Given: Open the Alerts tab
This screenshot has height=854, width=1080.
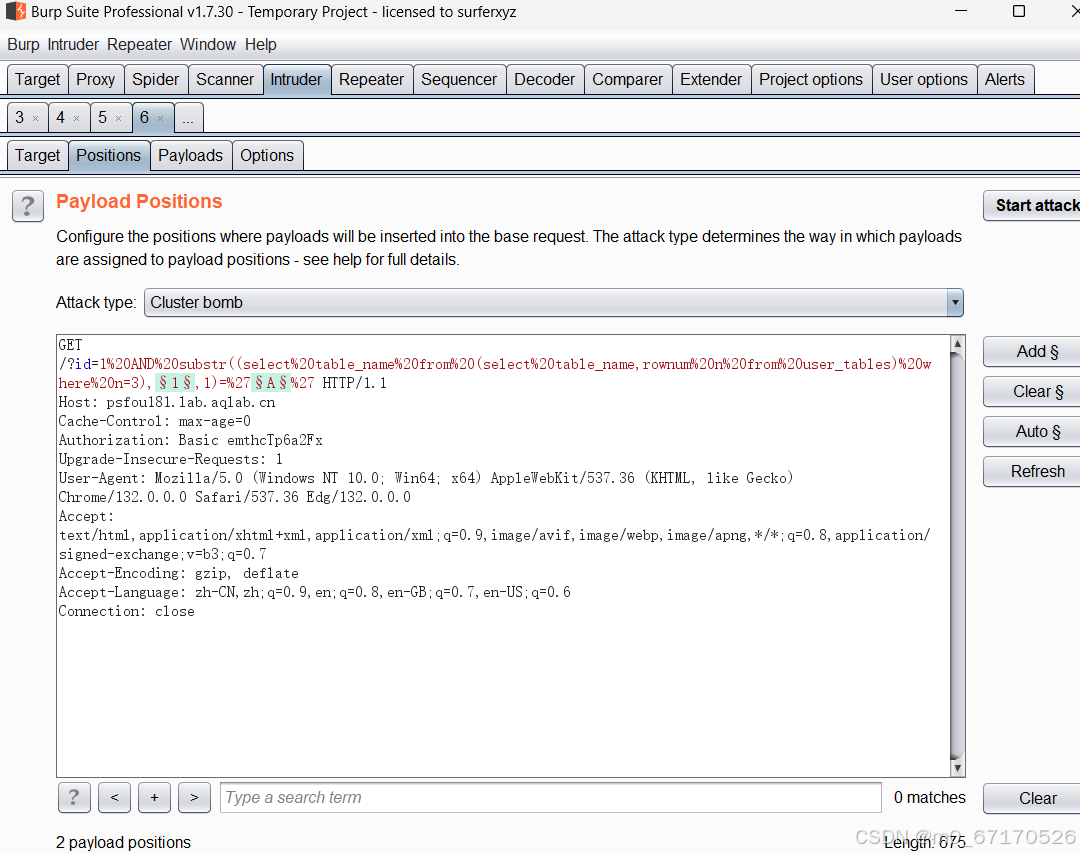Looking at the screenshot, I should pyautogui.click(x=1005, y=80).
